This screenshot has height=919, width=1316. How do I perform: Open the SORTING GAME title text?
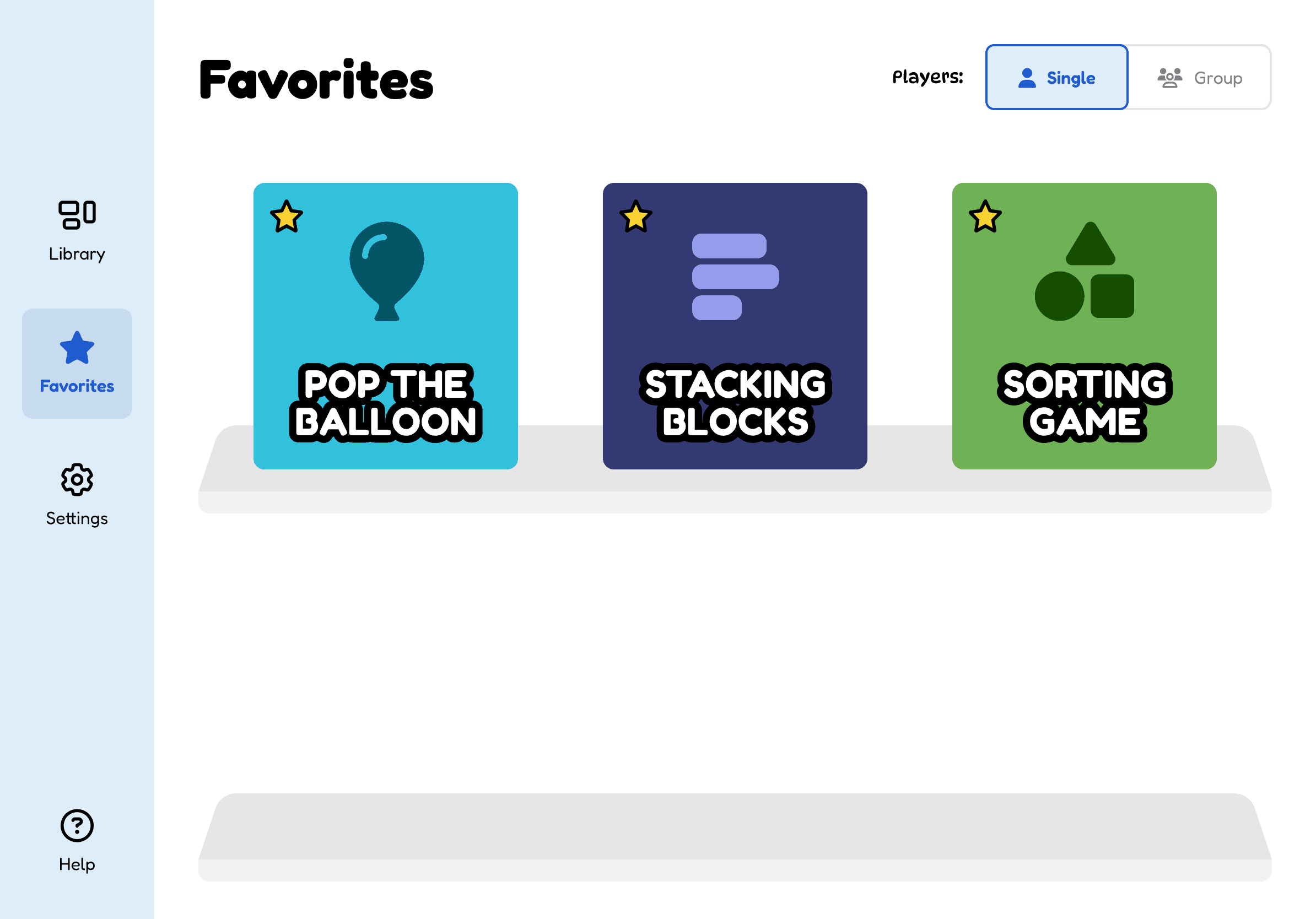tap(1085, 403)
